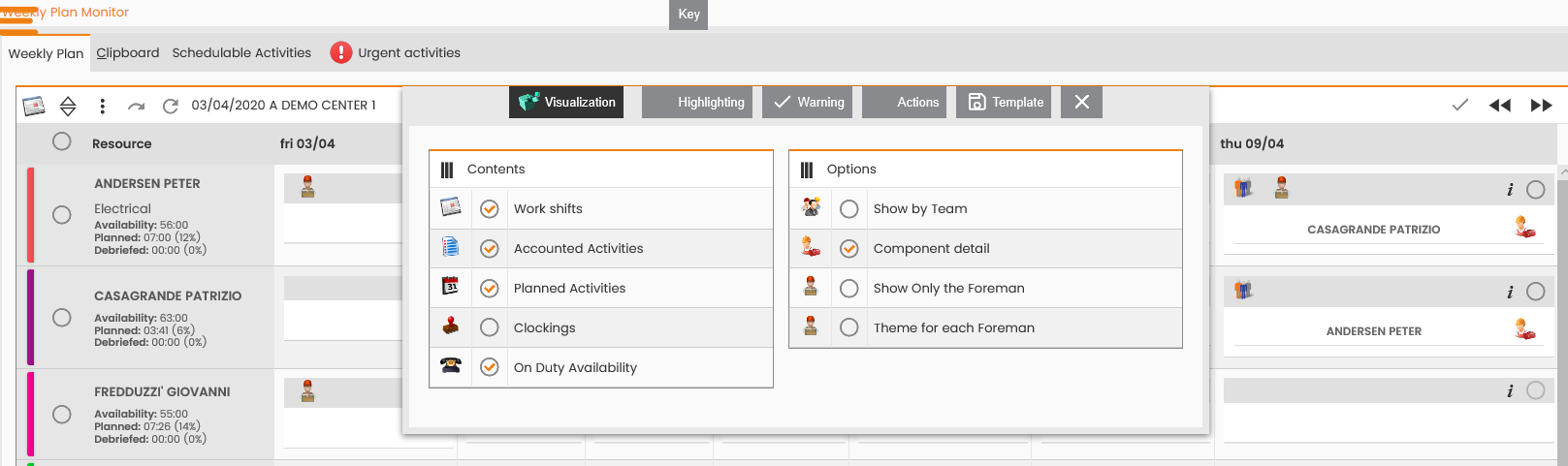1568x466 pixels.
Task: Click the fri 03/04 column header
Action: [307, 143]
